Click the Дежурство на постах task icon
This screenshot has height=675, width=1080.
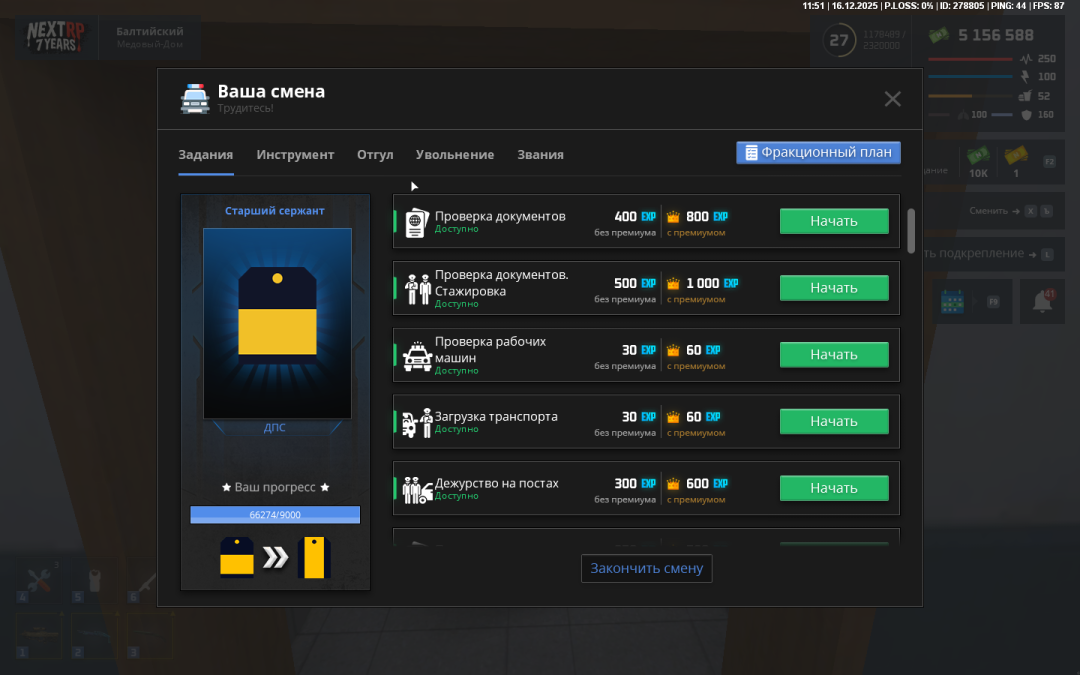point(416,490)
